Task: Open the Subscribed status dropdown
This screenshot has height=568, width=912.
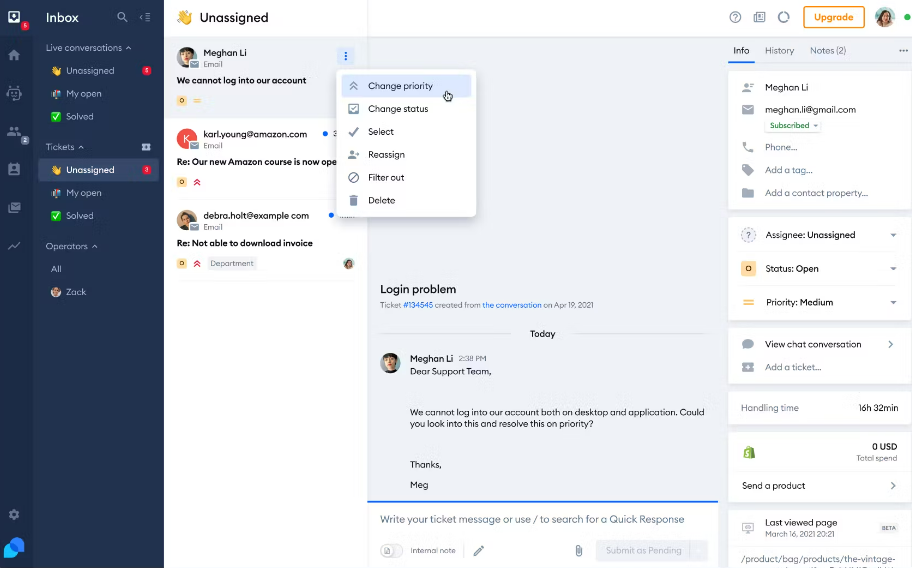Action: (793, 126)
